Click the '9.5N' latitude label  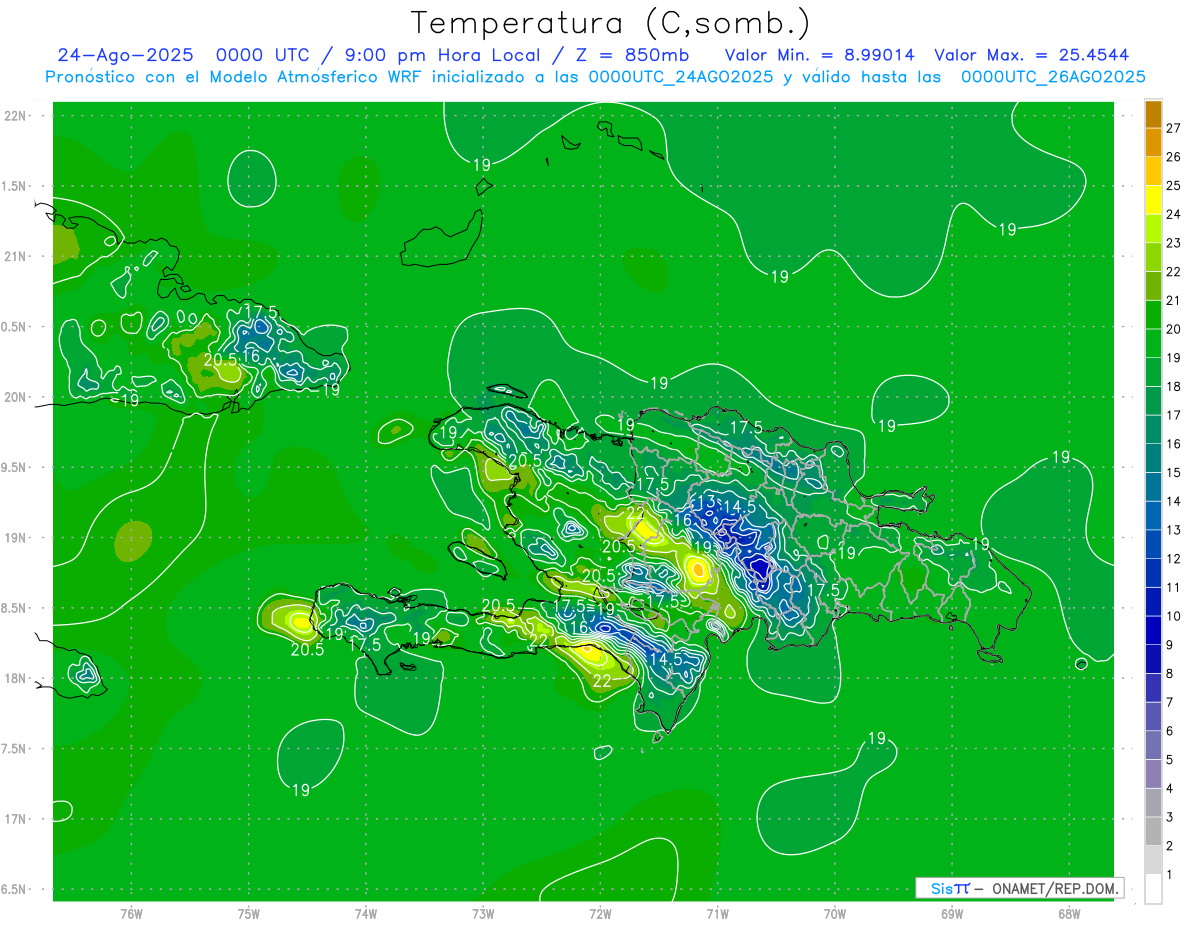click(x=15, y=468)
